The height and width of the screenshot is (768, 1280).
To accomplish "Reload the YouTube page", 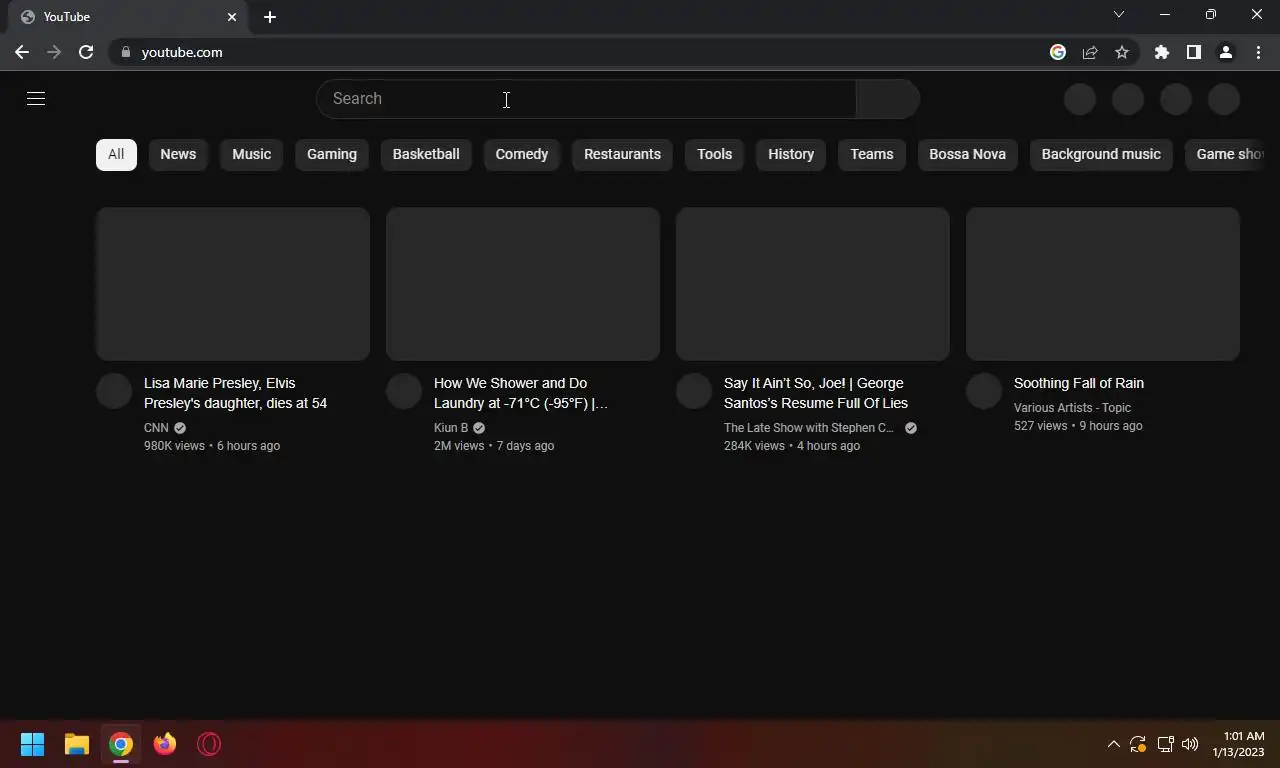I will pyautogui.click(x=86, y=52).
